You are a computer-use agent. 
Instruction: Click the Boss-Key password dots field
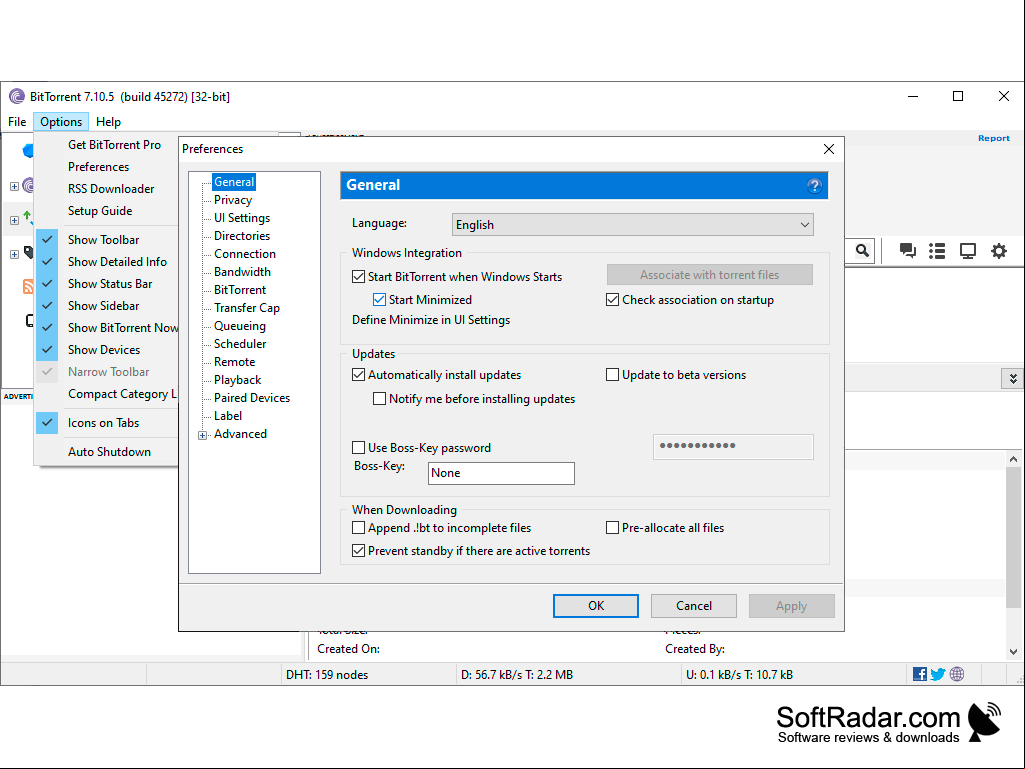click(733, 447)
